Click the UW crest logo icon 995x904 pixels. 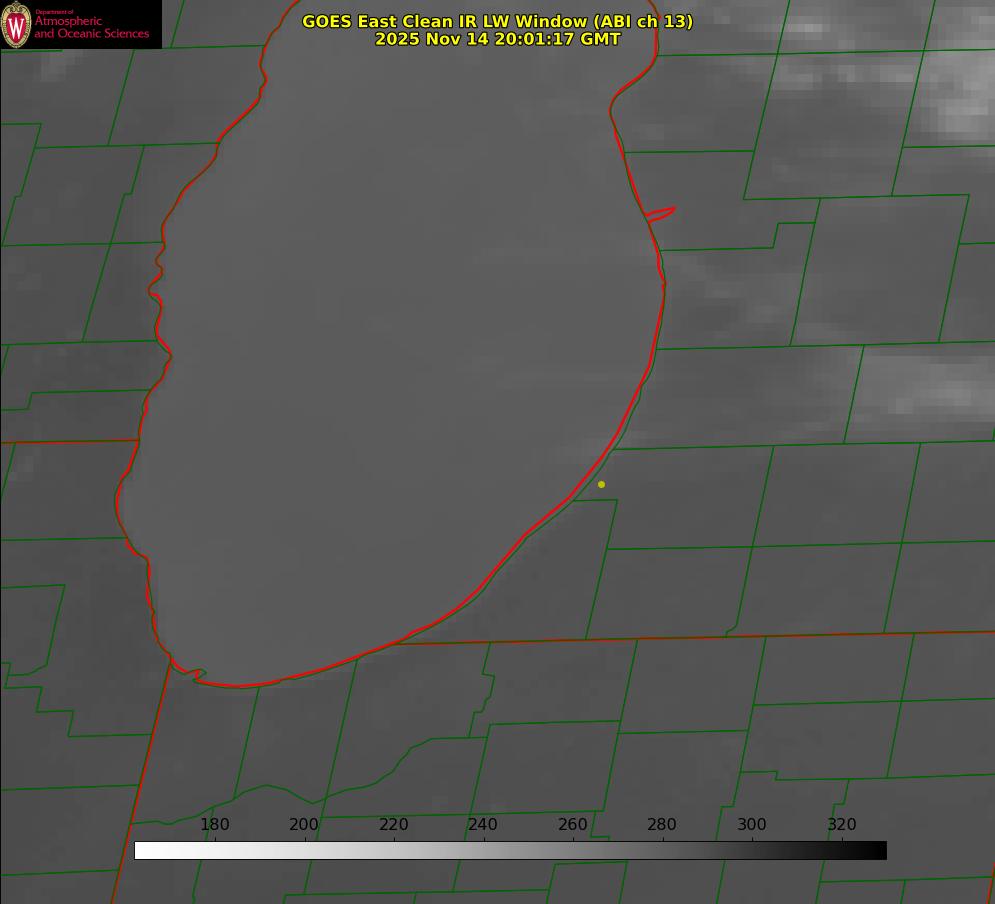17,25
